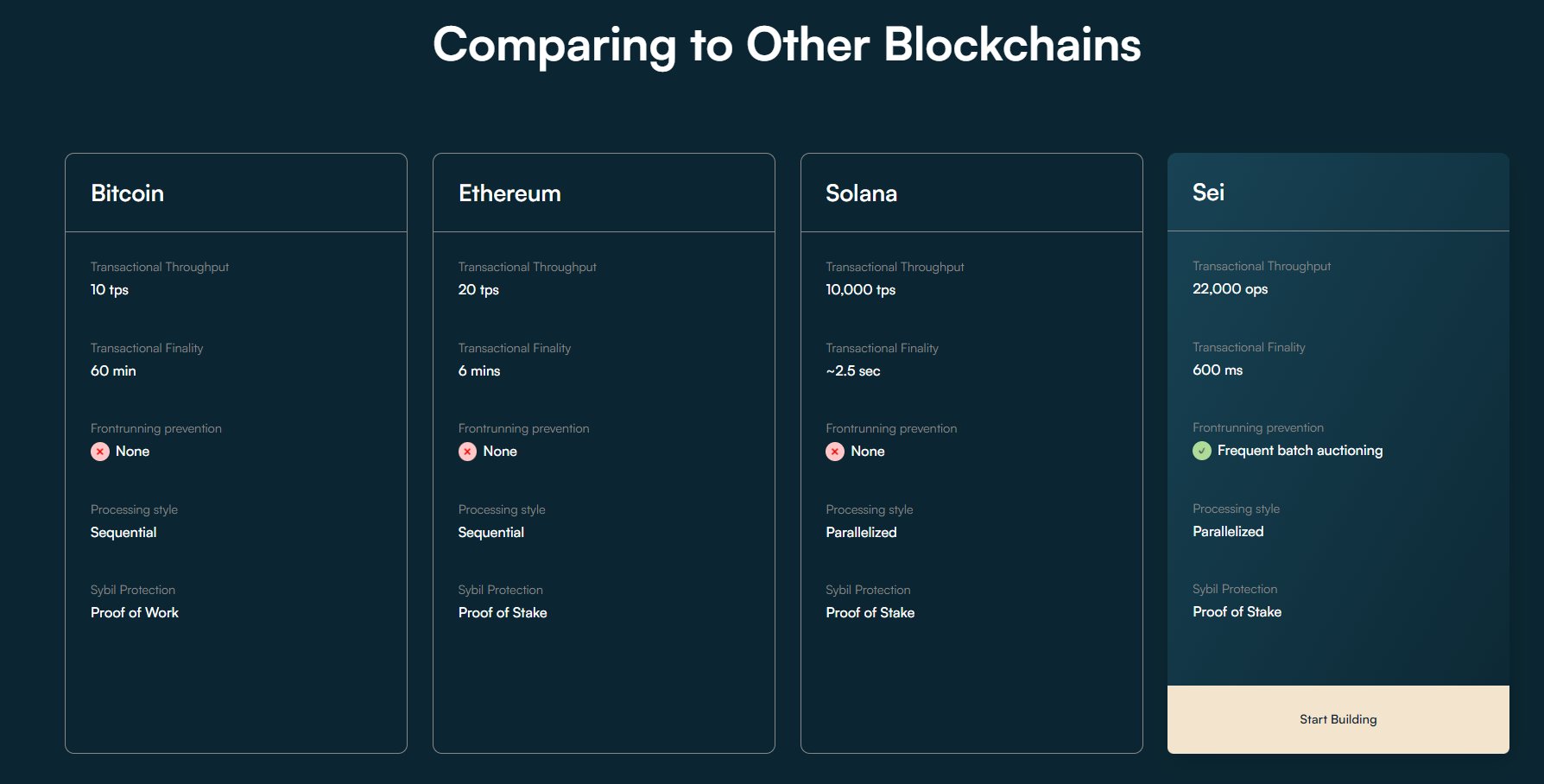Select the Sei card heading
The width and height of the screenshot is (1544, 784).
click(1208, 193)
